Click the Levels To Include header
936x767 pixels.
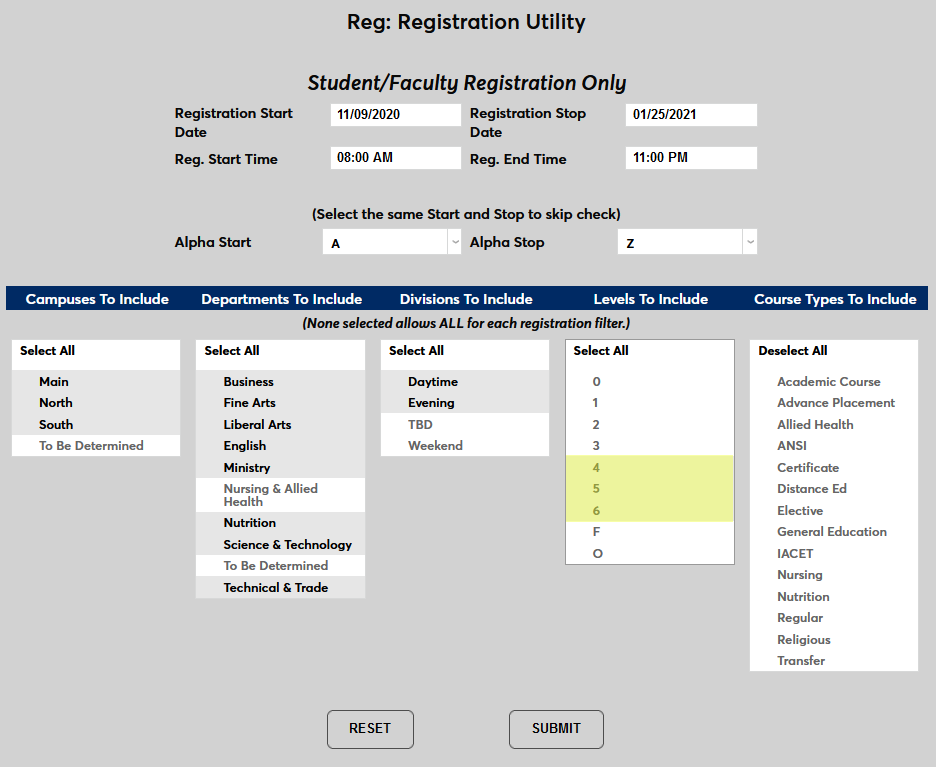[650, 297]
